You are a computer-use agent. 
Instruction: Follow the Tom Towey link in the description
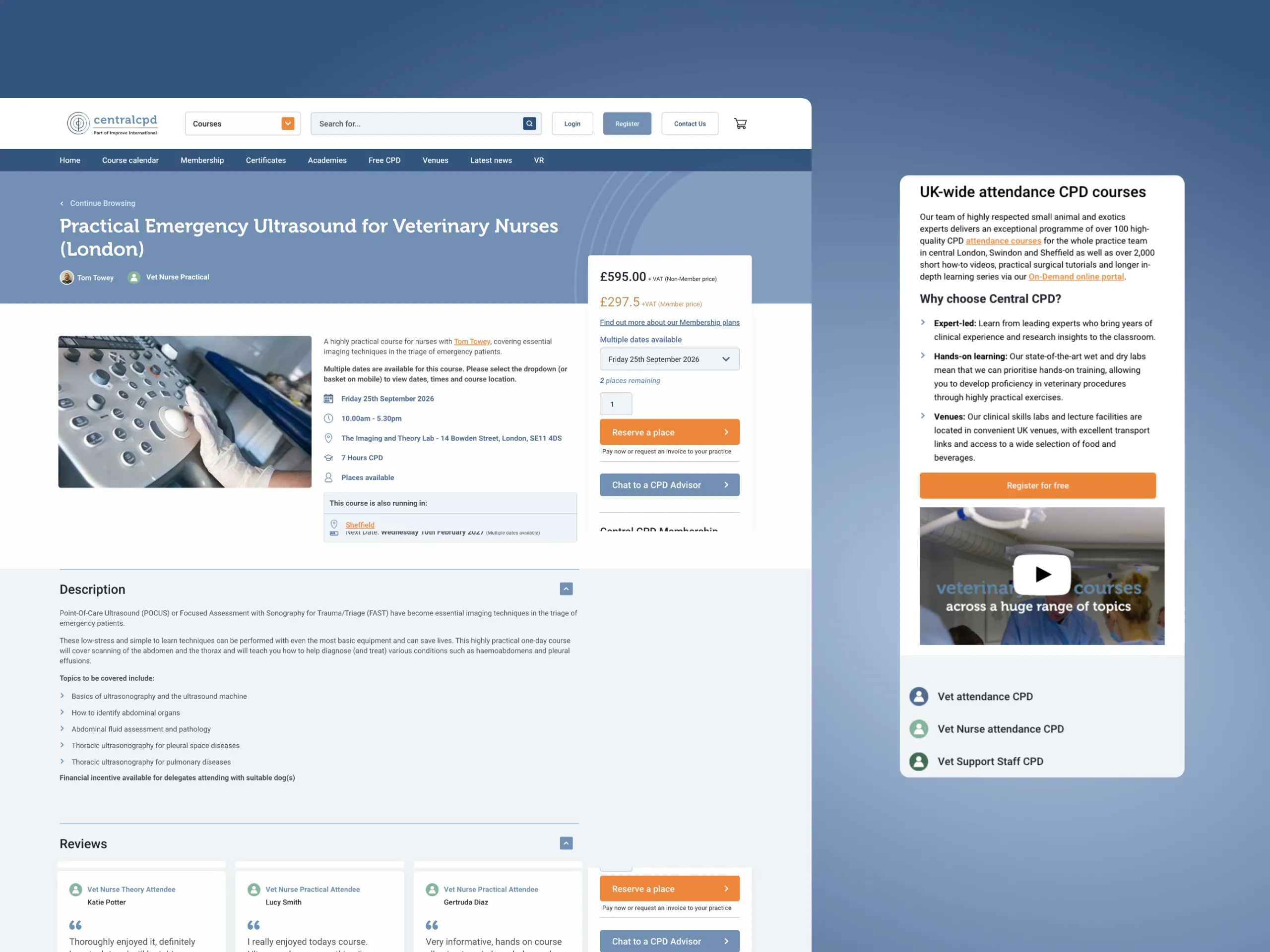click(472, 342)
